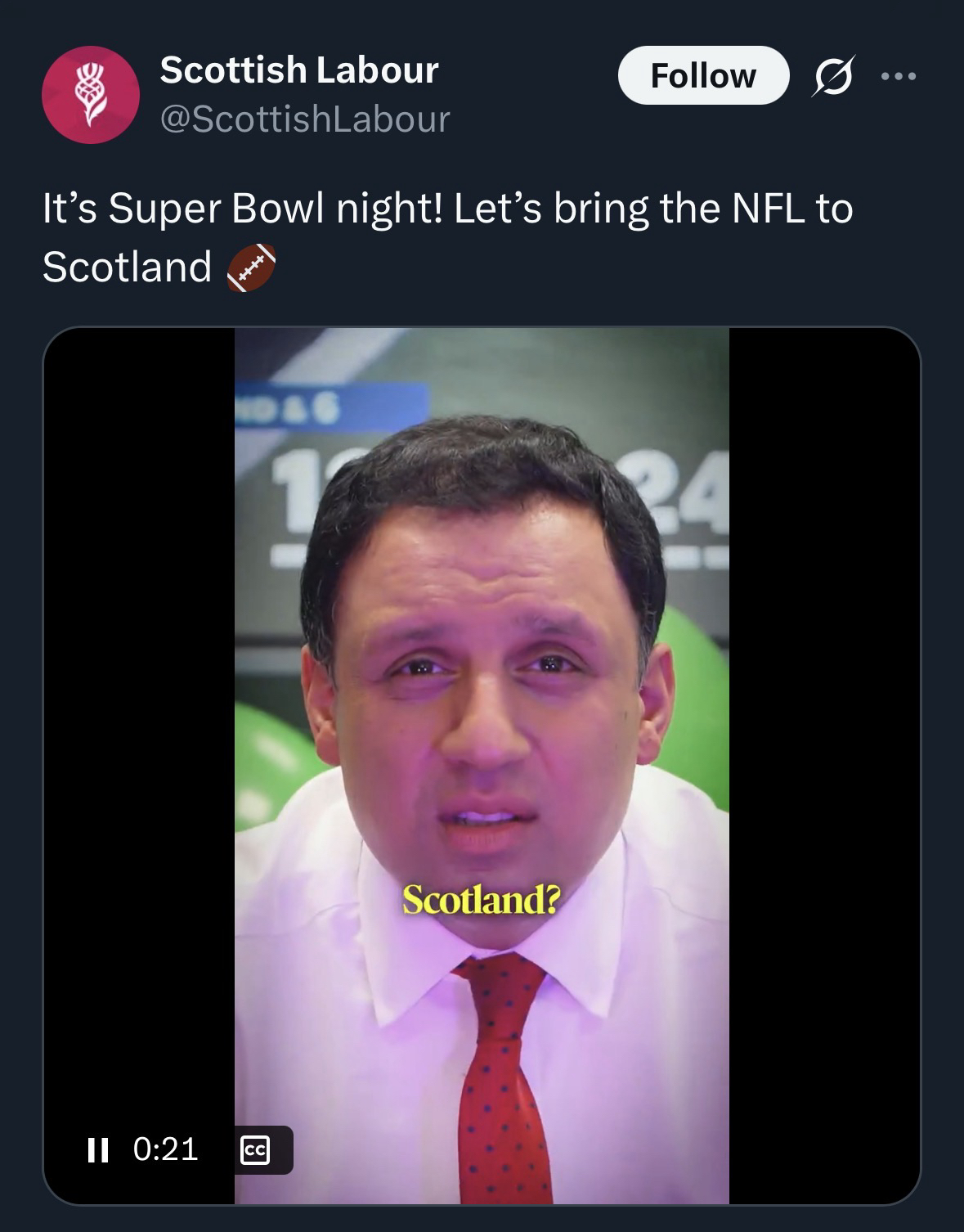
Task: Click the American football emoji
Action: pos(251,268)
